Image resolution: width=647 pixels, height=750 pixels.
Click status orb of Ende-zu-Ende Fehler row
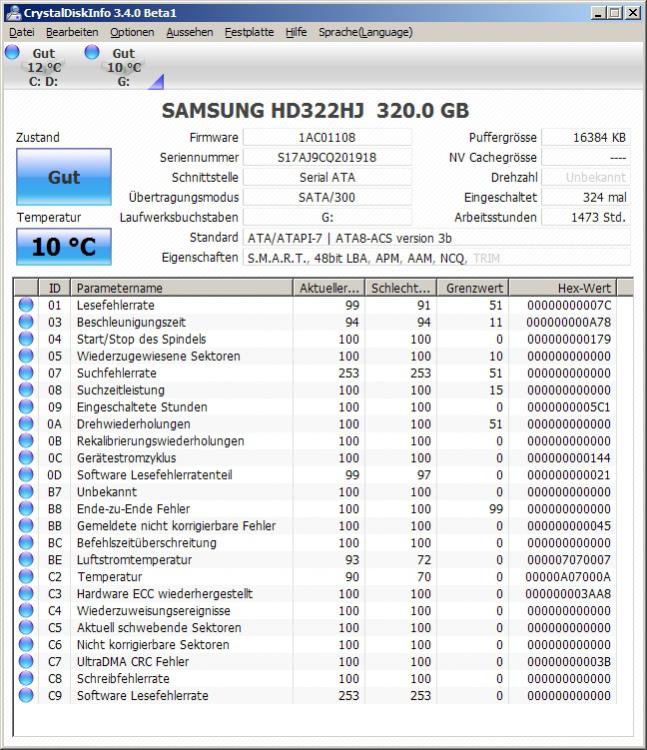(x=26, y=509)
